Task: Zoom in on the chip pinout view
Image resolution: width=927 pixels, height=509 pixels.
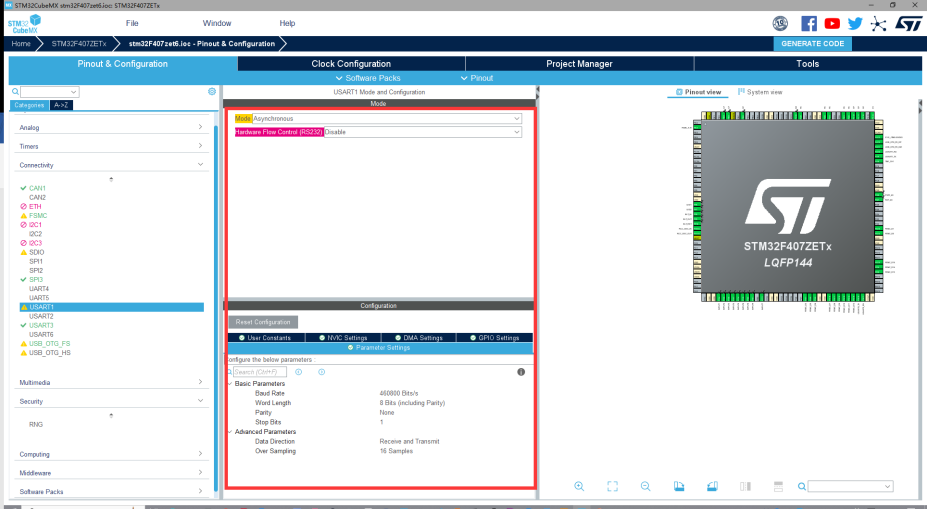Action: coord(579,486)
